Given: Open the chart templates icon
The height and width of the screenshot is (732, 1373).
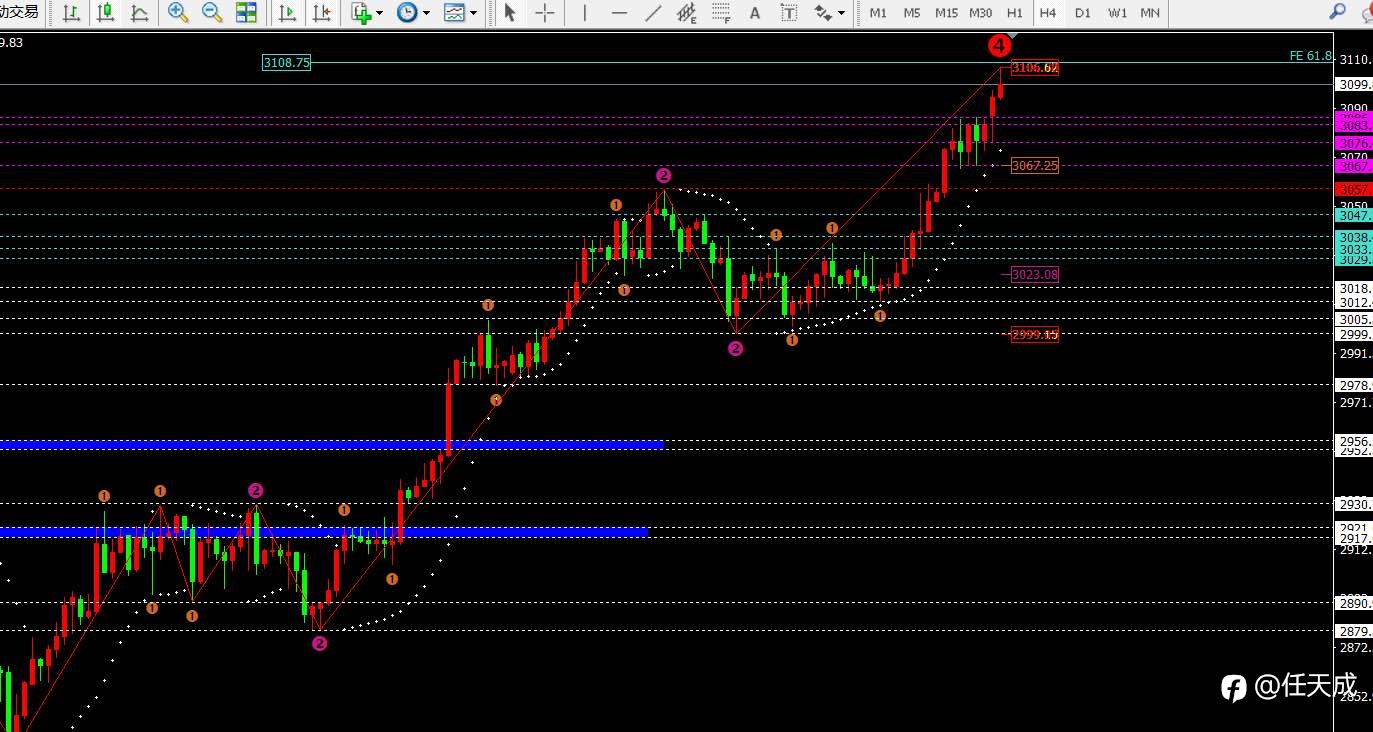Looking at the screenshot, I should 454,13.
